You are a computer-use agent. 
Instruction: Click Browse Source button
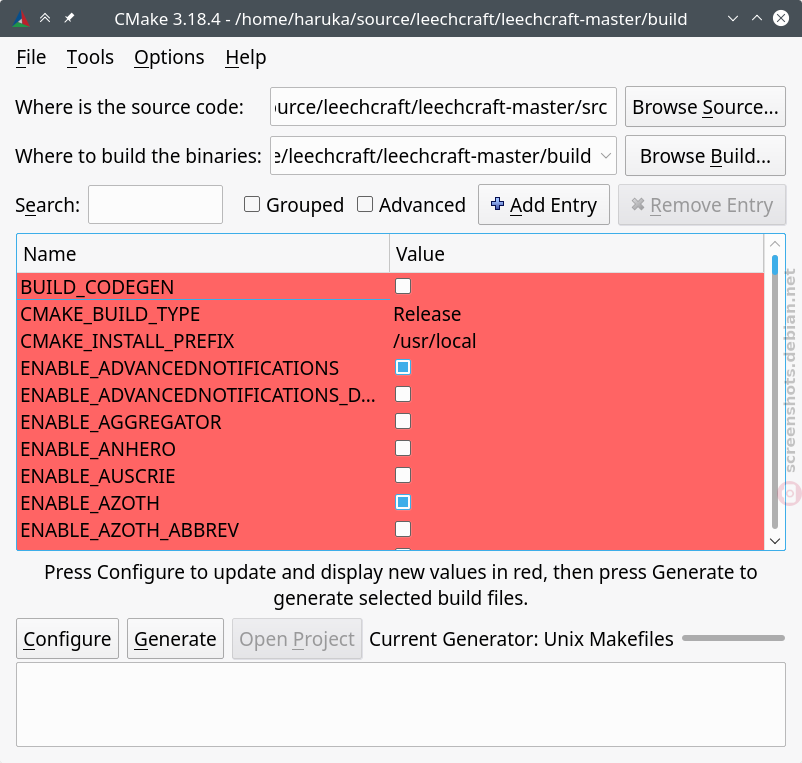point(705,106)
